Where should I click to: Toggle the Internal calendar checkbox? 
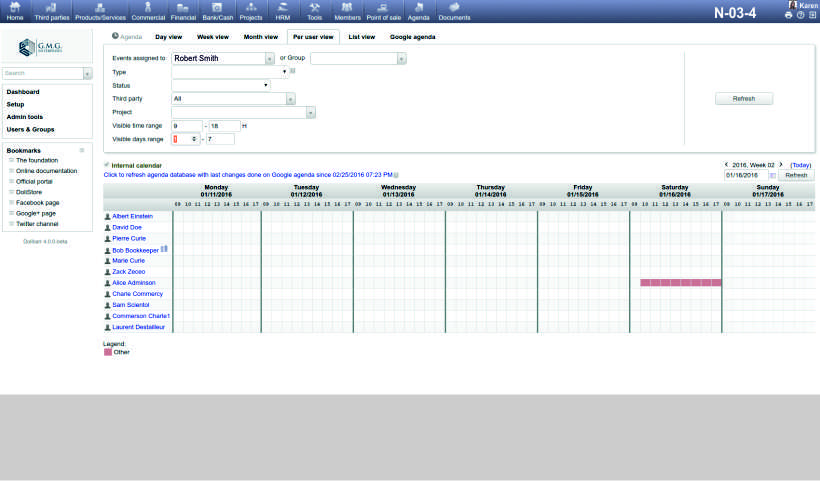click(107, 164)
